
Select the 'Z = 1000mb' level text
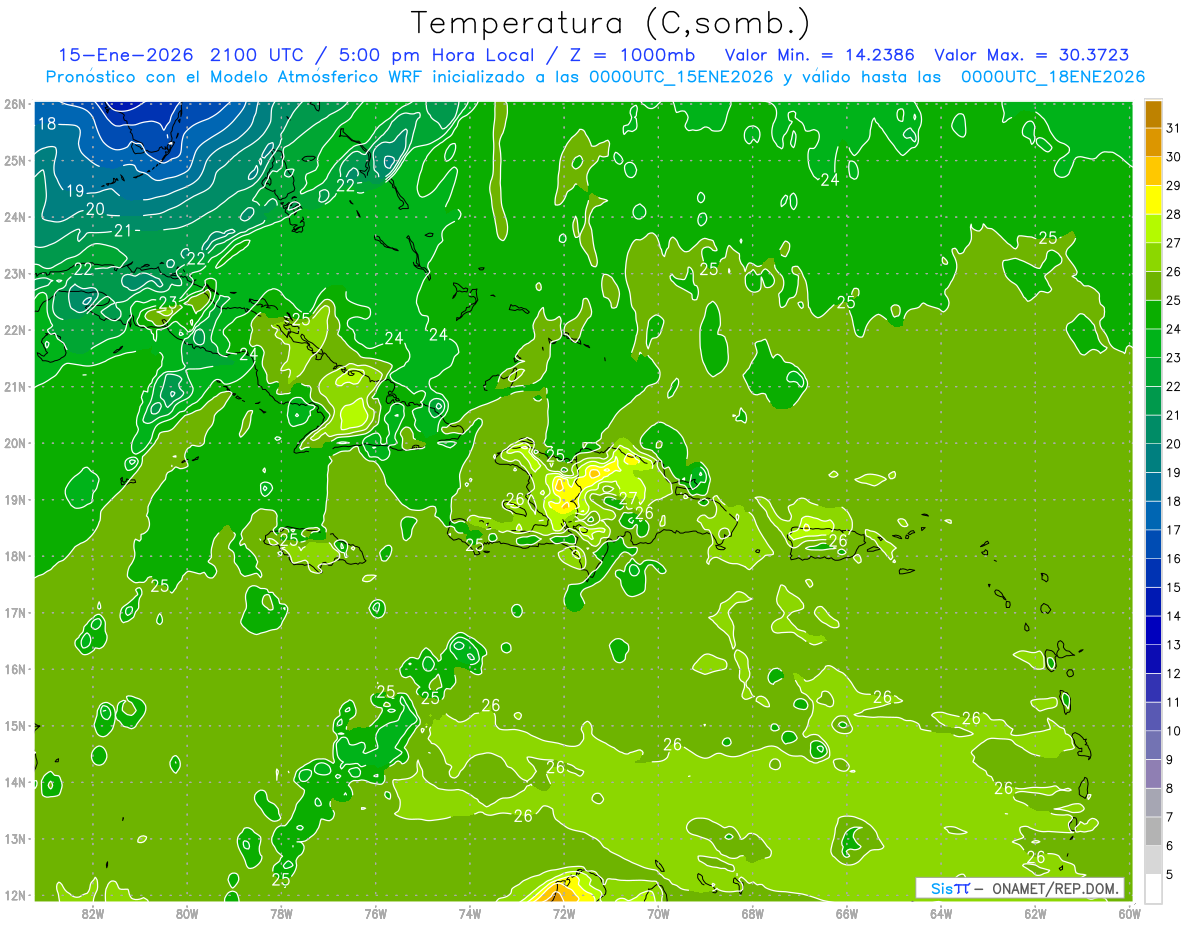[x=634, y=55]
